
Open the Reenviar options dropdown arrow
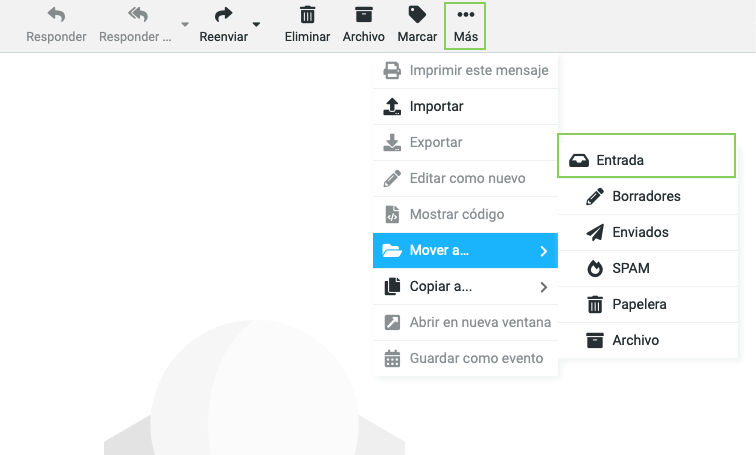point(256,24)
